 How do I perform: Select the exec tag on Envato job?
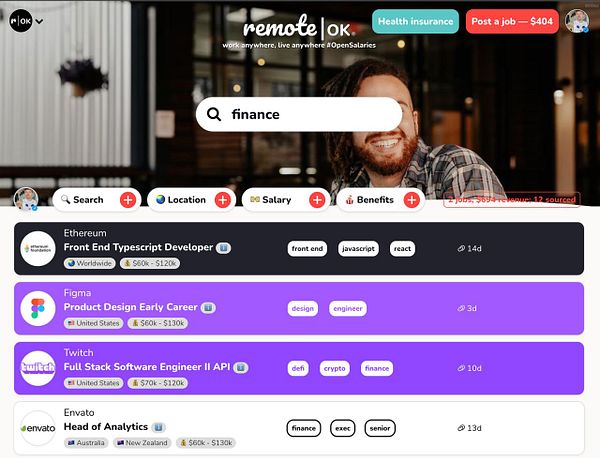coord(342,428)
